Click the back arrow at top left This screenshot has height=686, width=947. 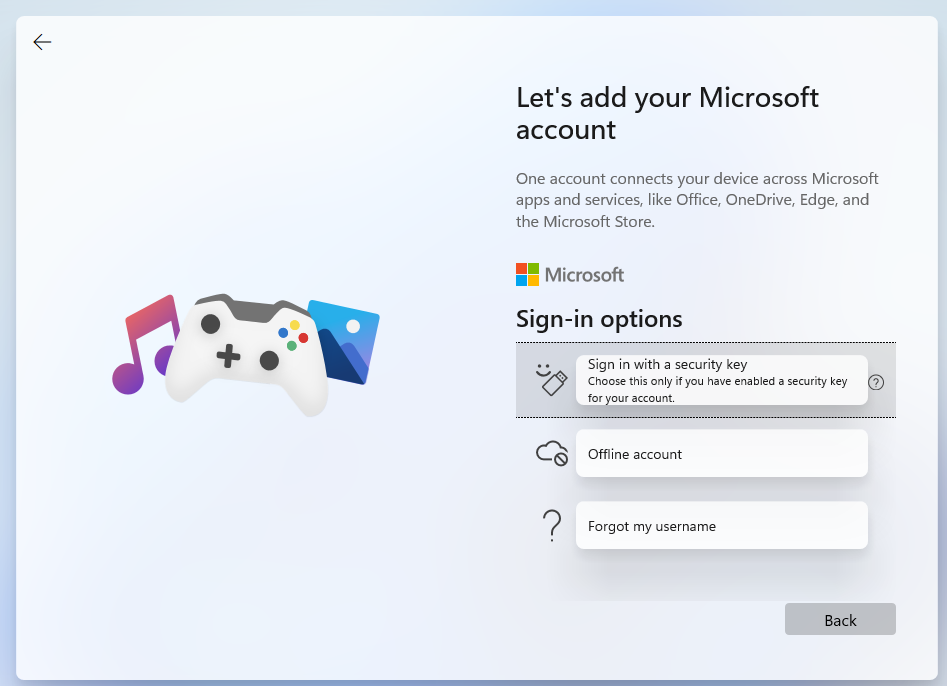tap(42, 42)
